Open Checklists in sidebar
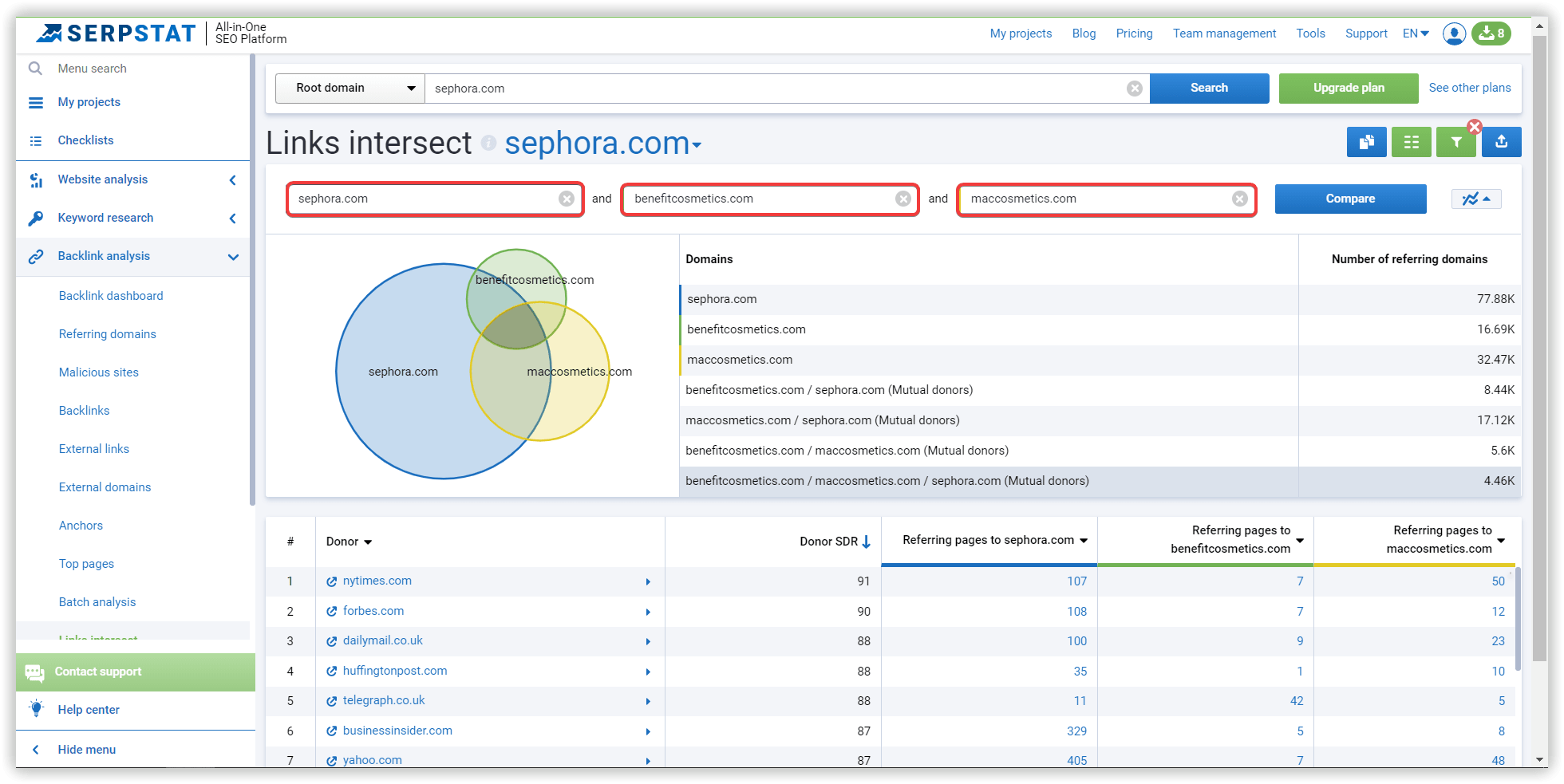Image resolution: width=1564 pixels, height=784 pixels. 85,140
